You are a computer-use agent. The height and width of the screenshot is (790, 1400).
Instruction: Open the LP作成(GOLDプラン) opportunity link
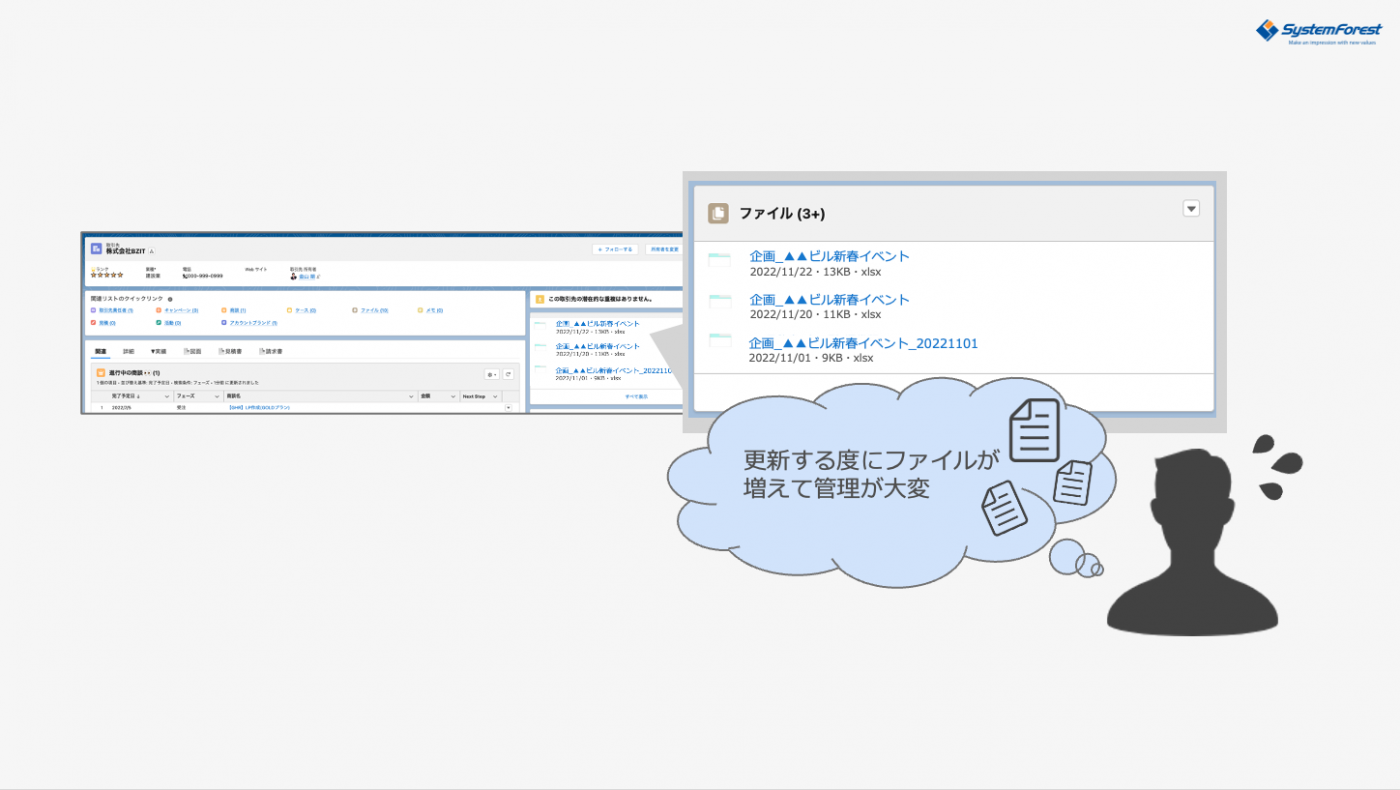click(260, 408)
